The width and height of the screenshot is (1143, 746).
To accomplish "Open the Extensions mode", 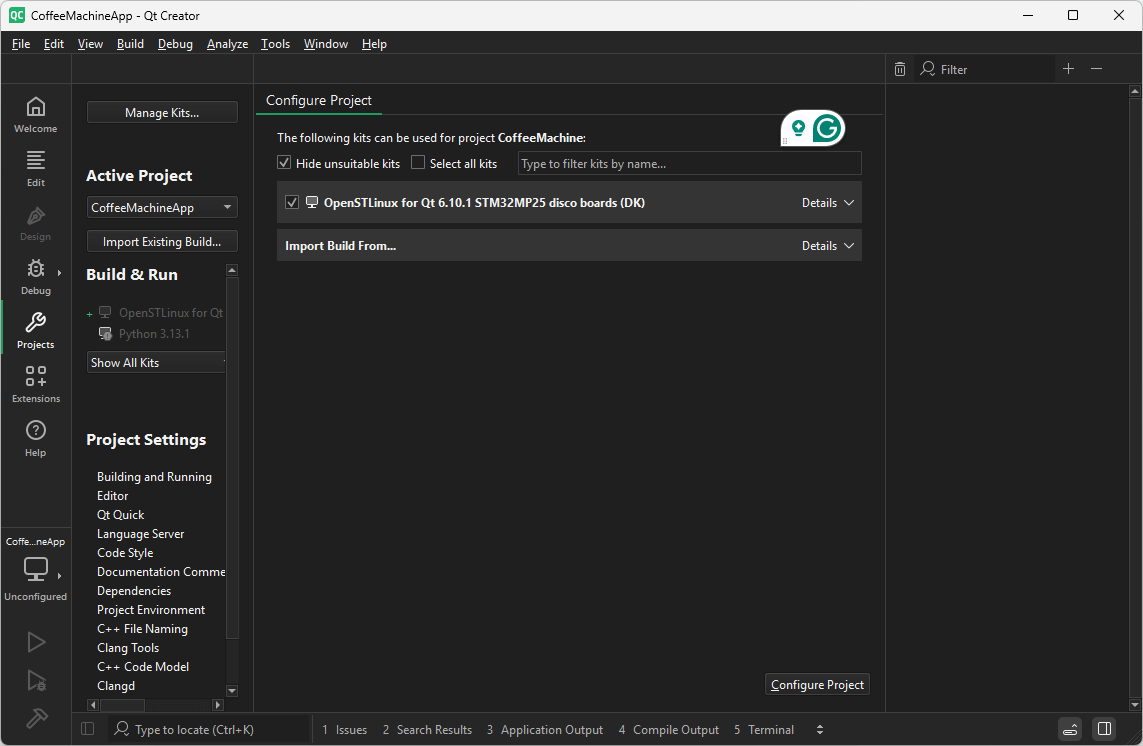I will (x=35, y=382).
